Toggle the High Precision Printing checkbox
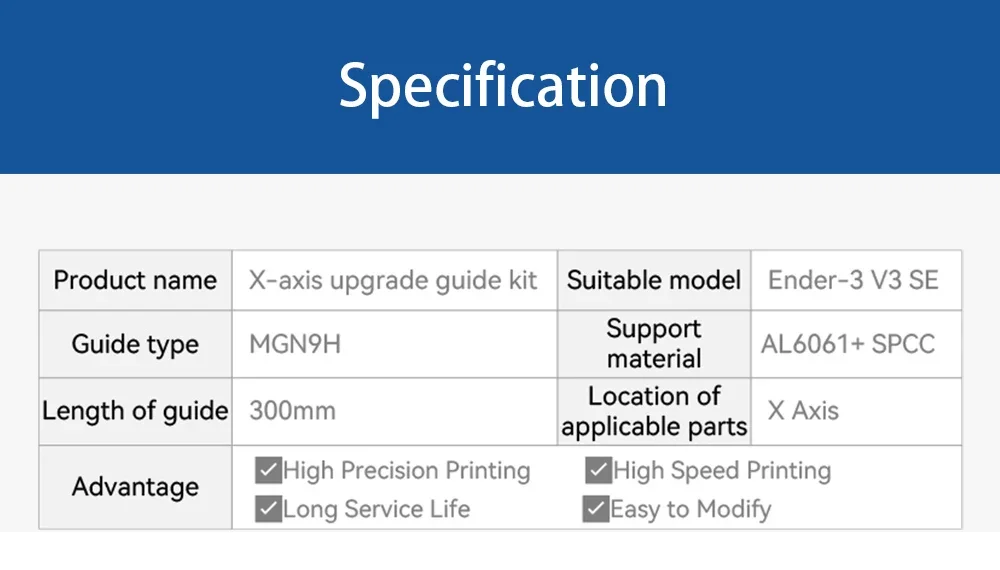1000x570 pixels. [x=268, y=471]
